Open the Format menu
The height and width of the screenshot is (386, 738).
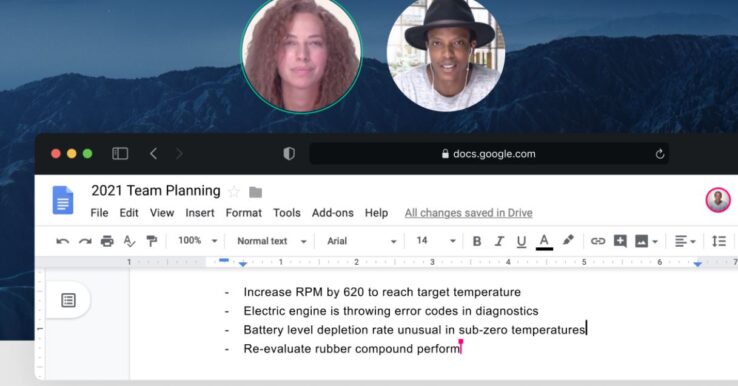244,213
